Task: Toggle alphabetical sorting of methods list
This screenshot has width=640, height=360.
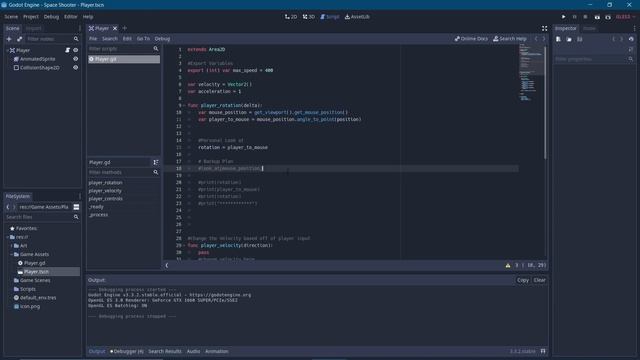Action: tap(156, 162)
